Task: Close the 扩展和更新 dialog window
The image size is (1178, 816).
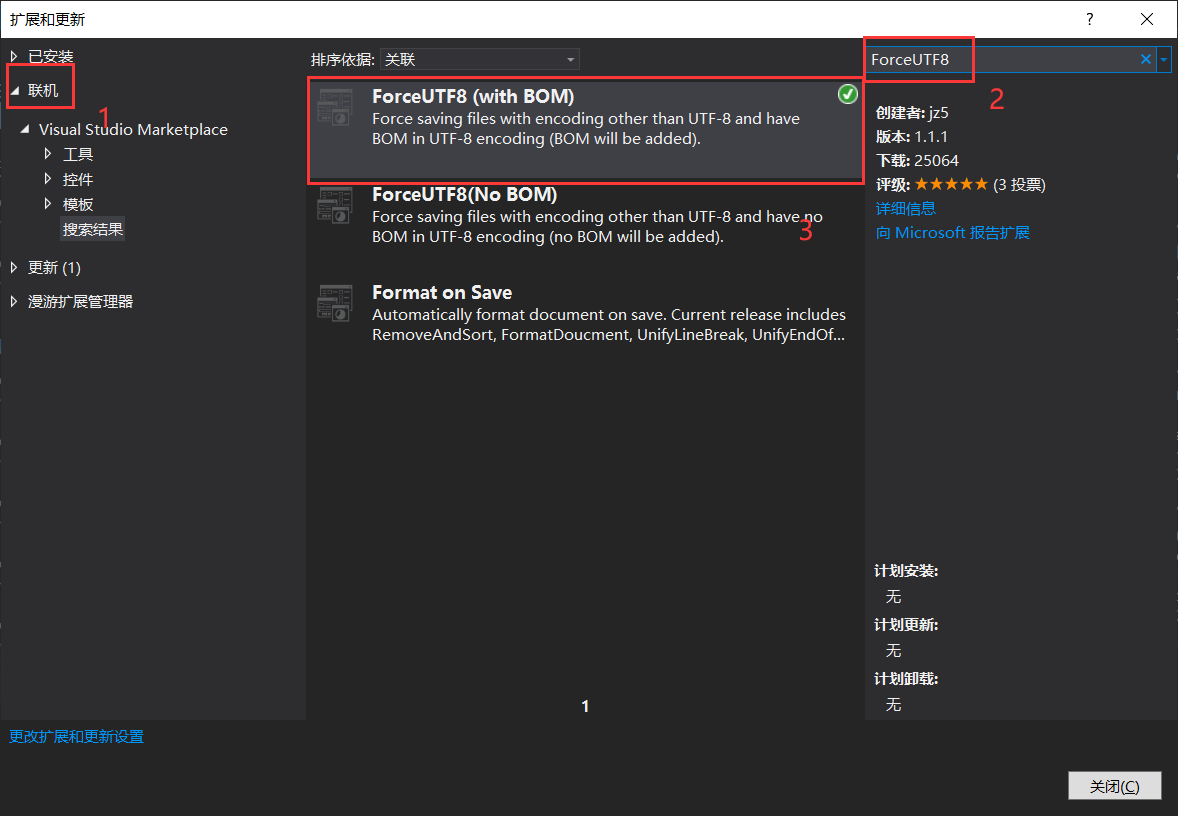Action: 1146,19
